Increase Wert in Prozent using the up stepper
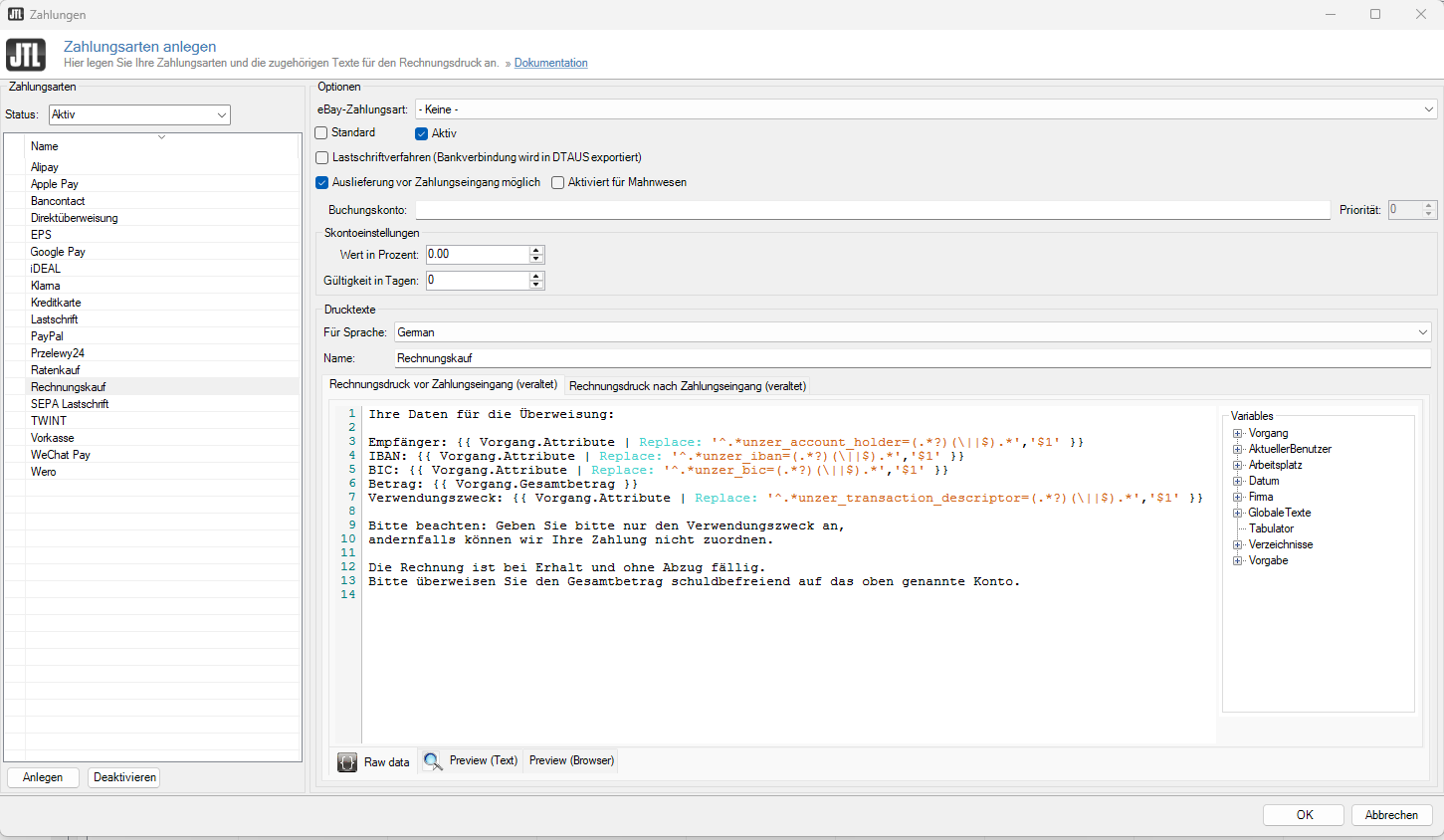This screenshot has height=840, width=1444. 536,249
